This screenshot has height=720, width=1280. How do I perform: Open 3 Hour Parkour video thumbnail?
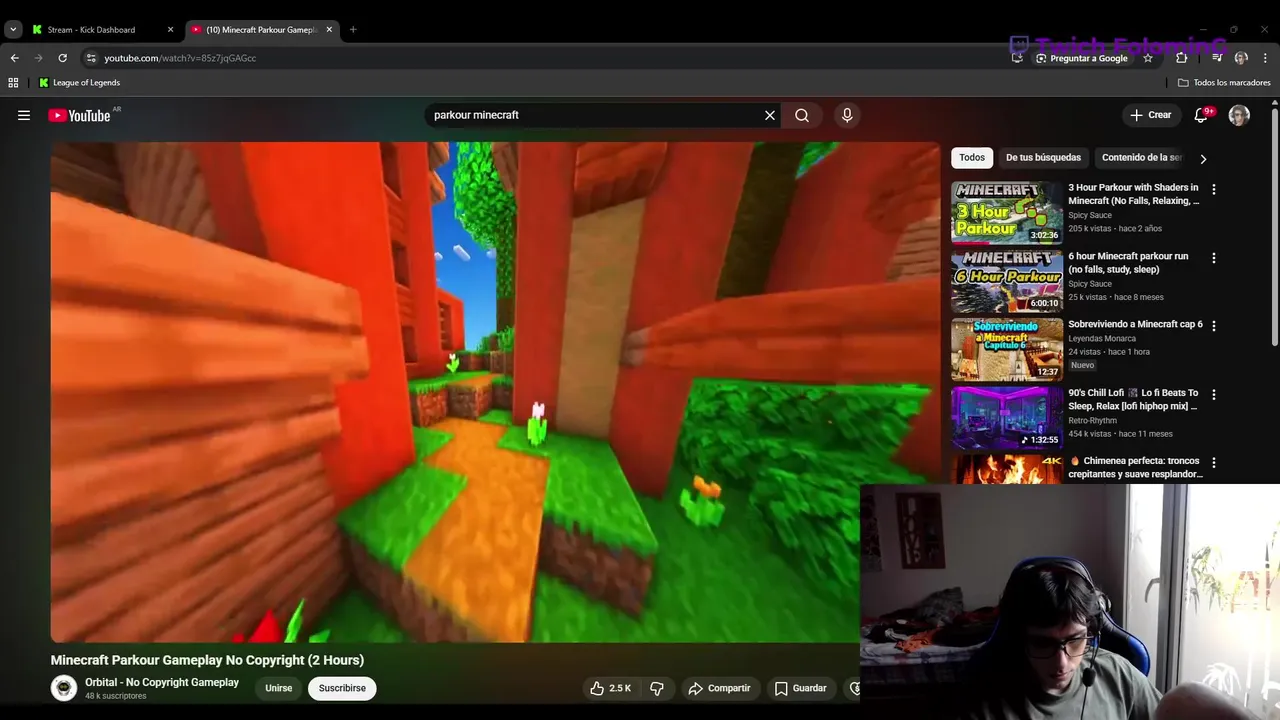[x=1007, y=212]
